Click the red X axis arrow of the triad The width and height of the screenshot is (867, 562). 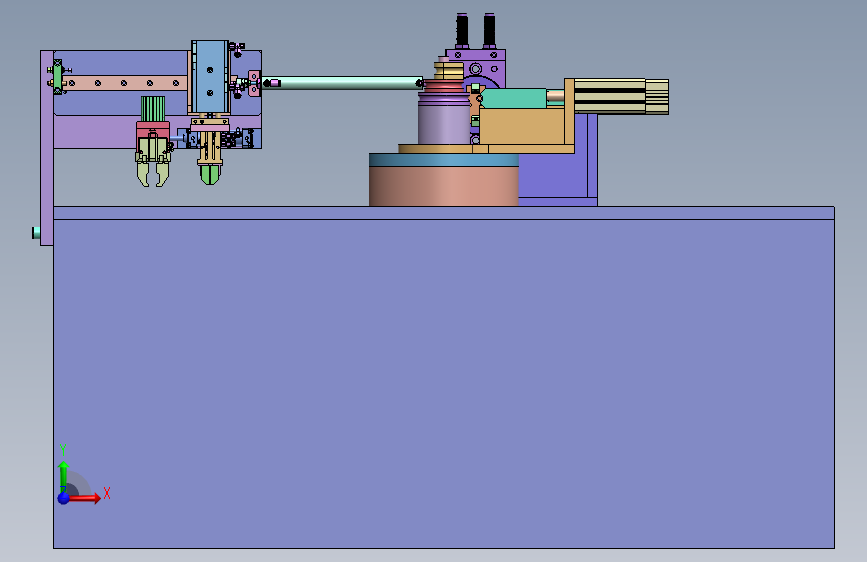coord(86,498)
